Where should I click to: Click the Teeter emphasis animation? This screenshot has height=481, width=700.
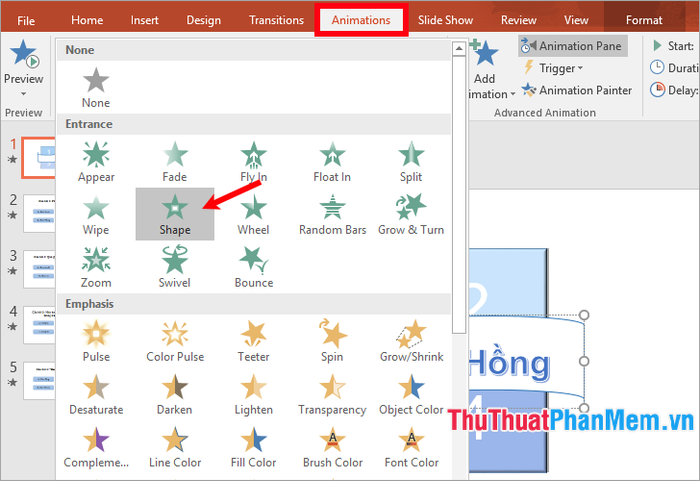tap(253, 339)
